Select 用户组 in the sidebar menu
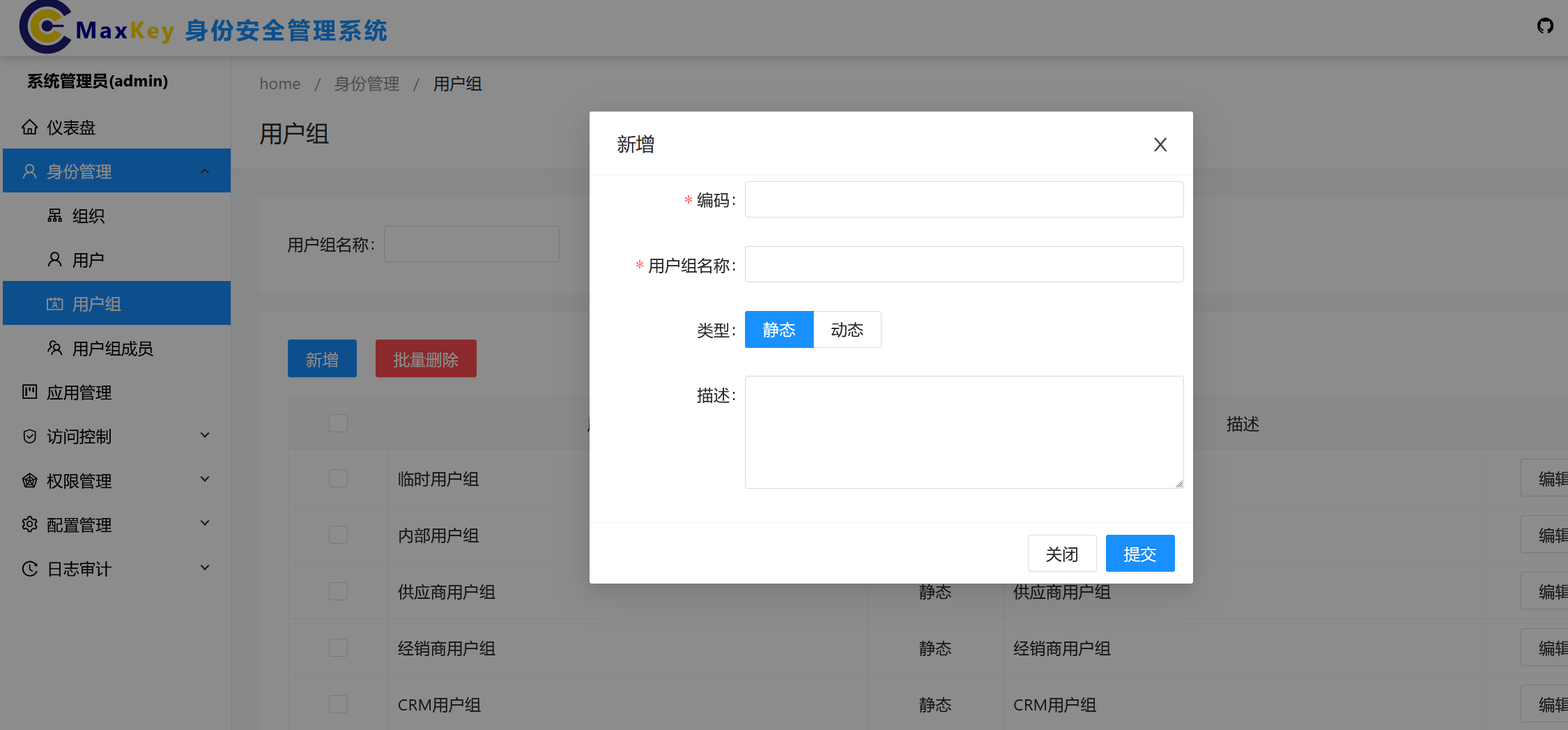The image size is (1568, 730). pyautogui.click(x=97, y=303)
